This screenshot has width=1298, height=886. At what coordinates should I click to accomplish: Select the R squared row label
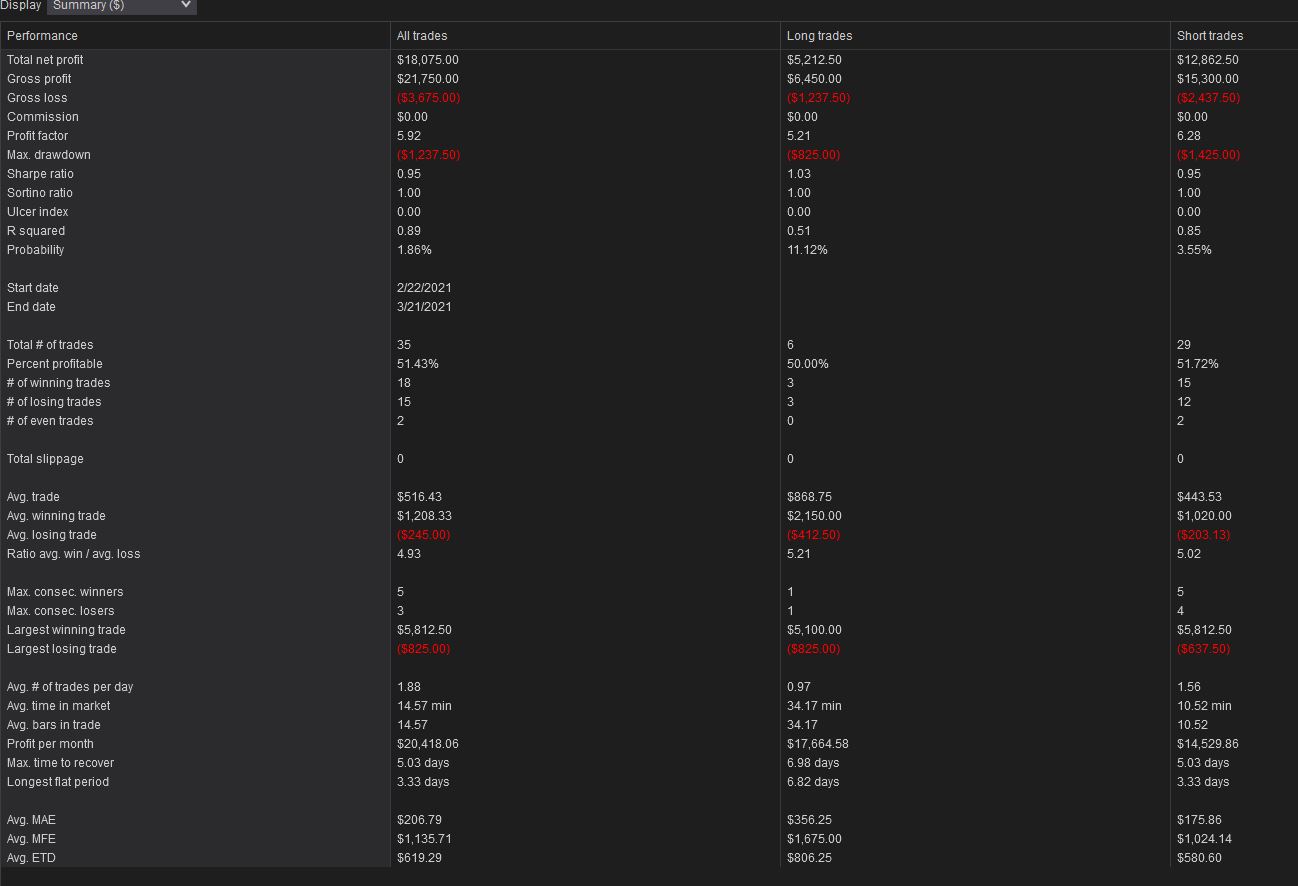tap(36, 231)
